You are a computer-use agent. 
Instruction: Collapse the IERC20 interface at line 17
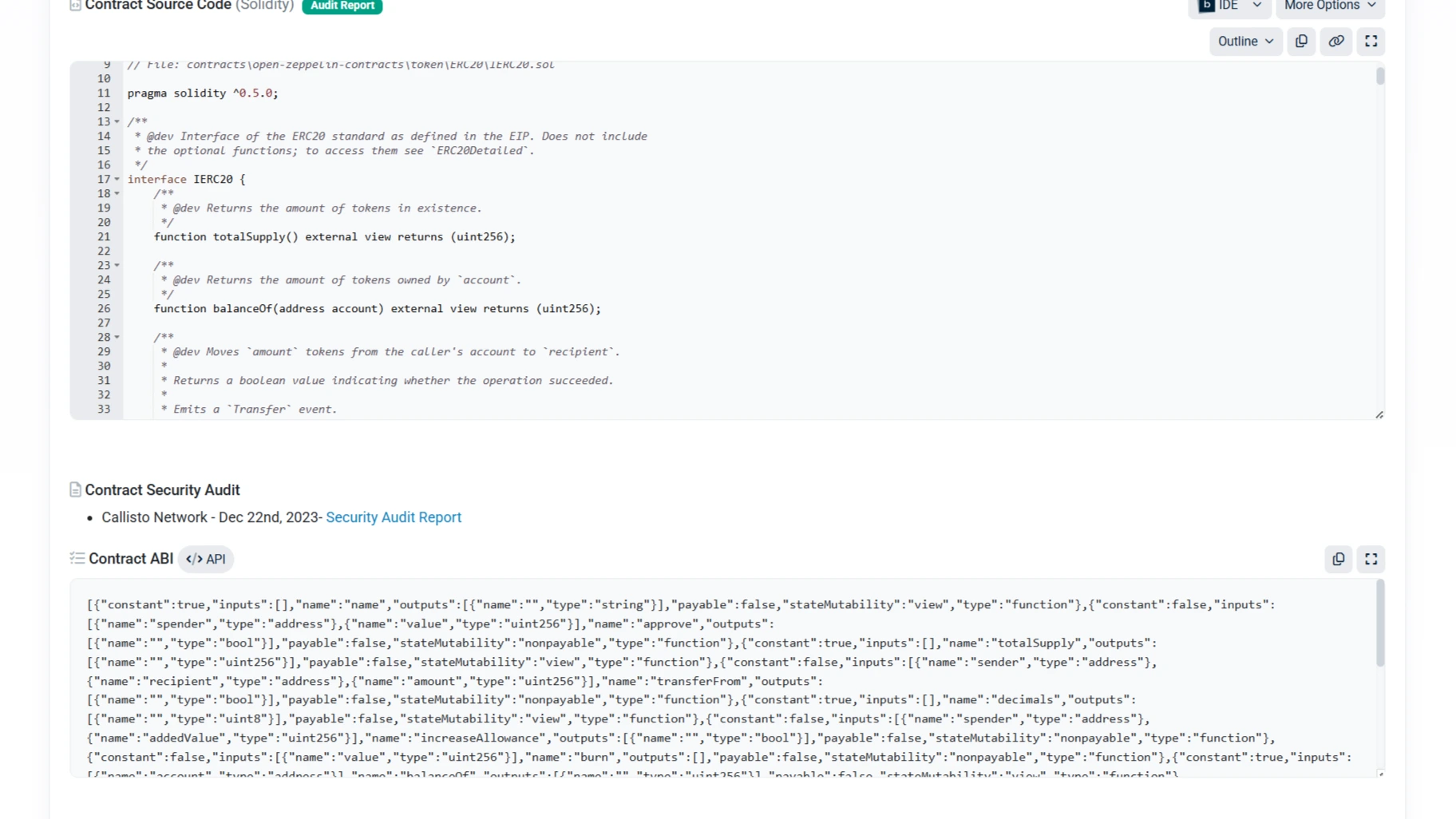click(117, 179)
